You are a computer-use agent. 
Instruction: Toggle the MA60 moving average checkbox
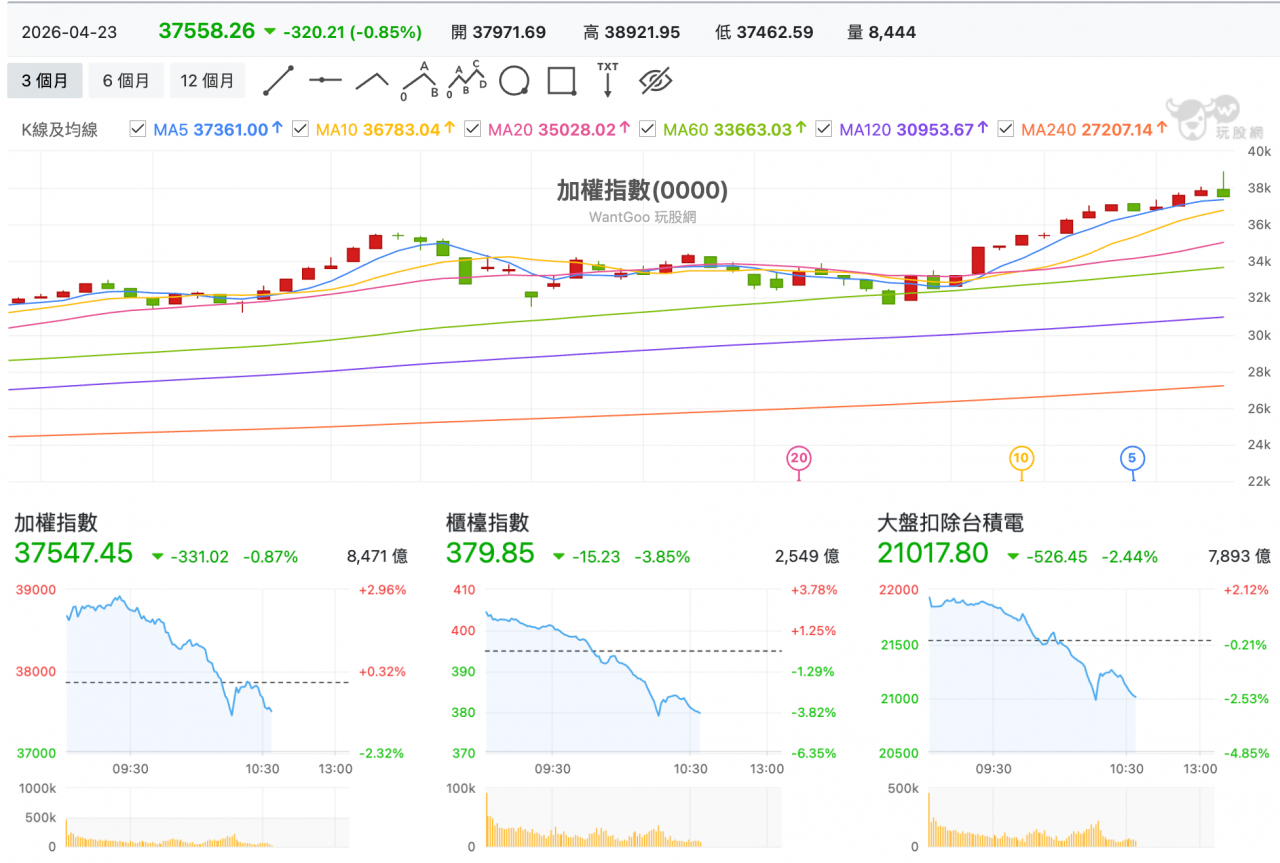click(647, 129)
